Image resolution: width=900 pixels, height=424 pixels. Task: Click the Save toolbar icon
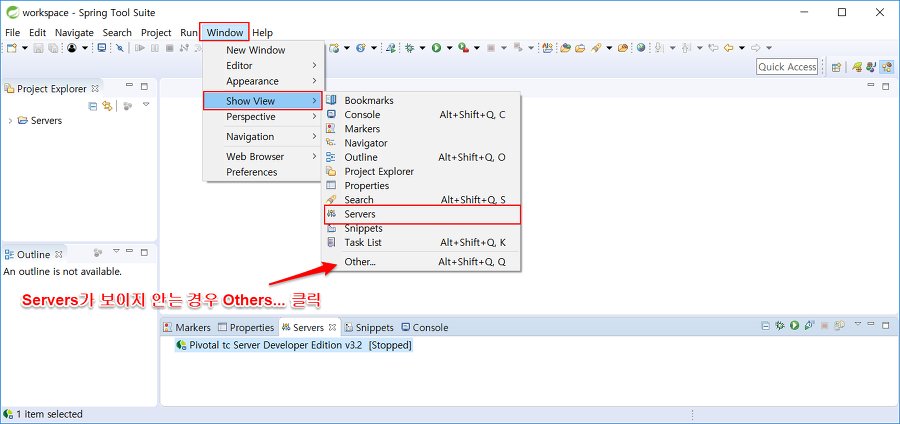click(x=38, y=48)
